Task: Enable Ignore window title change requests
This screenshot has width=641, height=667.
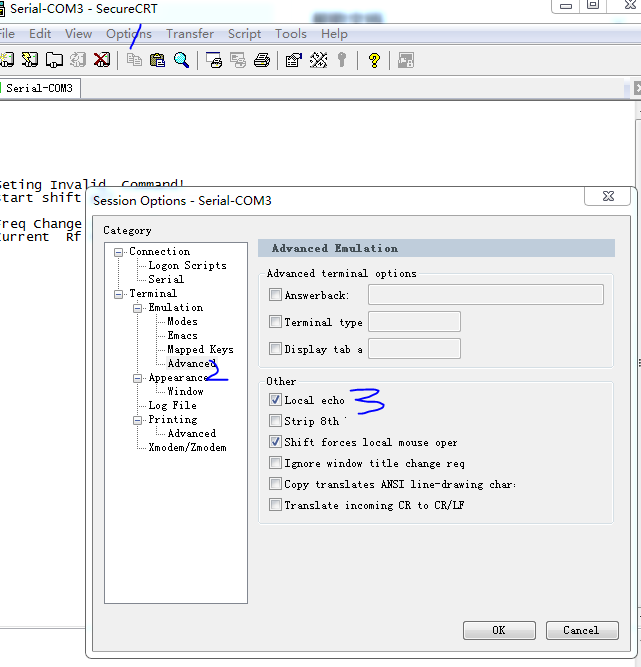Action: click(x=275, y=462)
